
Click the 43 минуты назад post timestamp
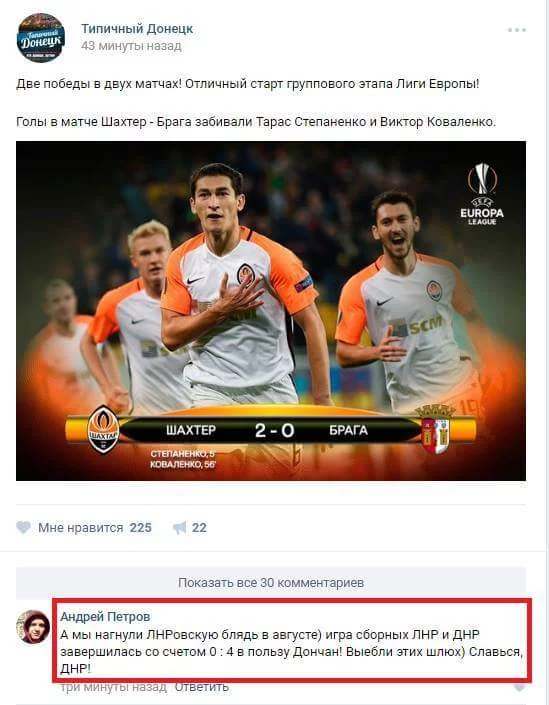point(131,46)
